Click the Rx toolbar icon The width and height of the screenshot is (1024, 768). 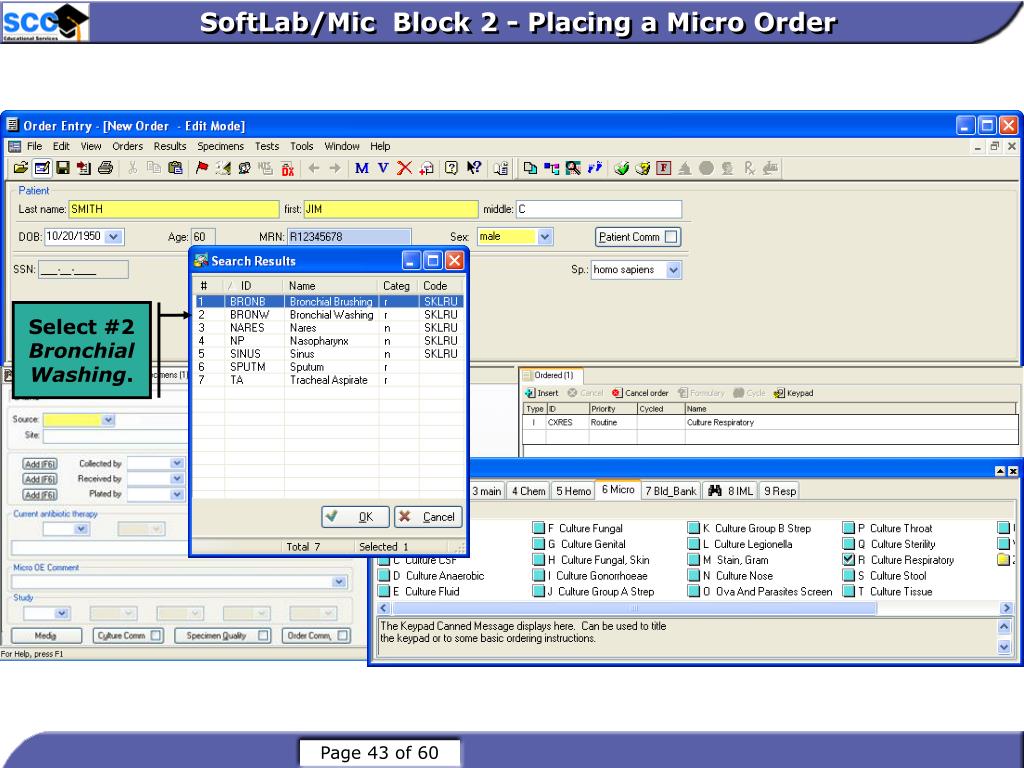[x=749, y=168]
